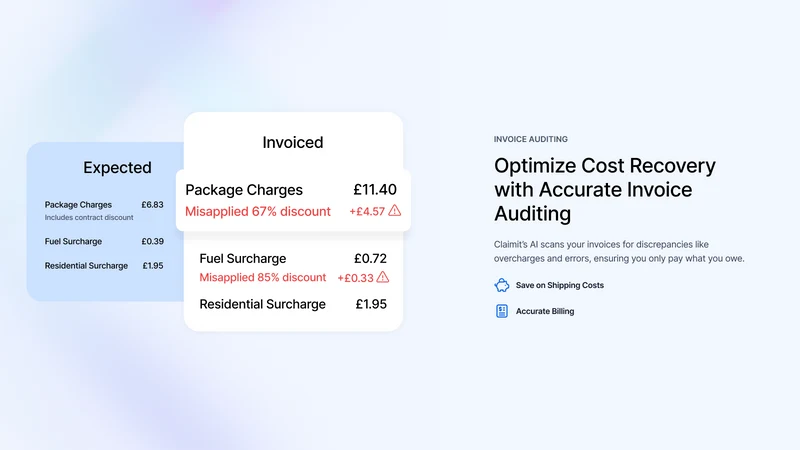Image resolution: width=800 pixels, height=450 pixels.
Task: Click the £0.72 fuel surcharge amount
Action: click(x=370, y=259)
